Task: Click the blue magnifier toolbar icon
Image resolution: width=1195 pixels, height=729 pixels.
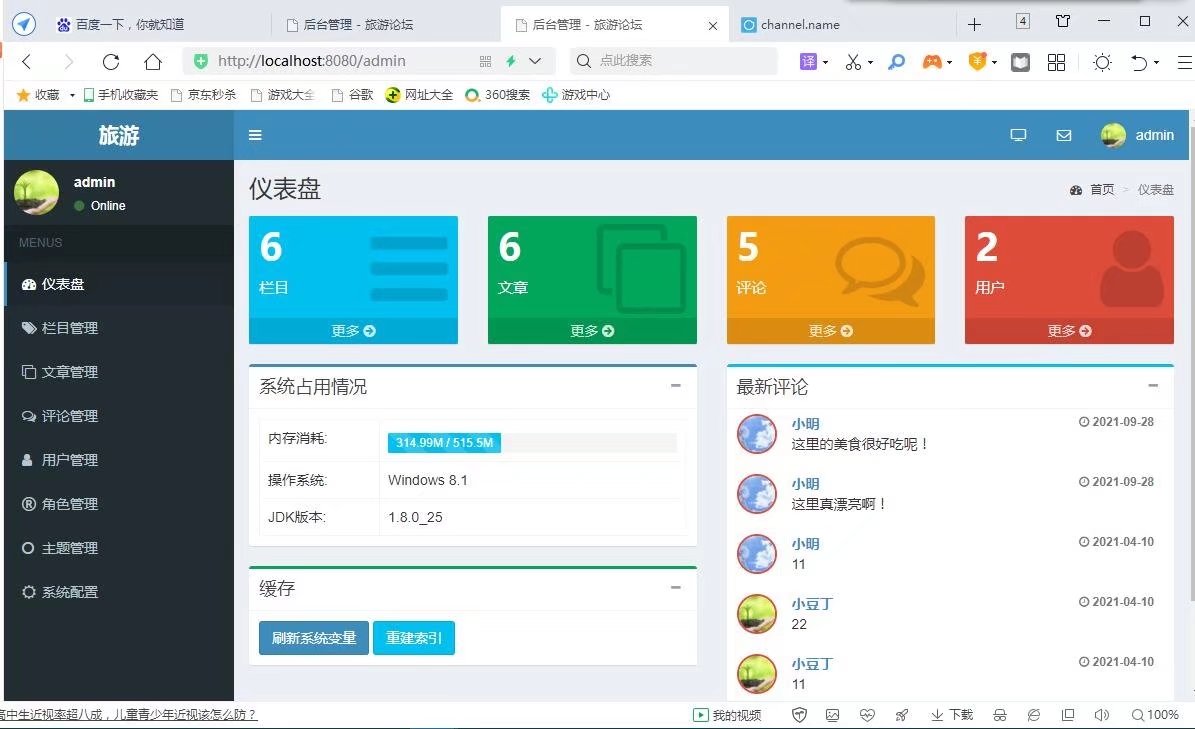Action: click(897, 62)
